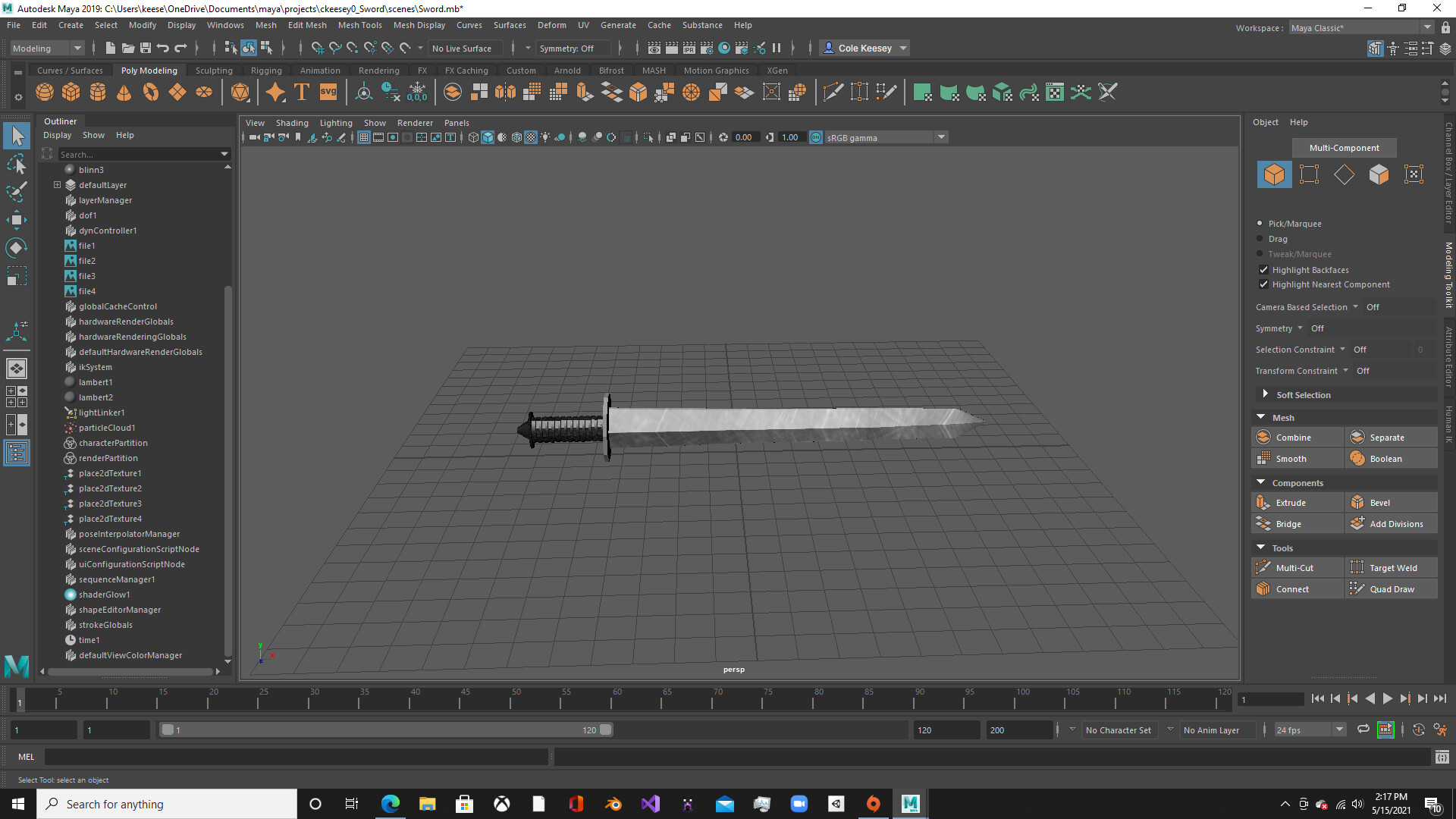Open the Mesh Tools menu

pyautogui.click(x=360, y=25)
